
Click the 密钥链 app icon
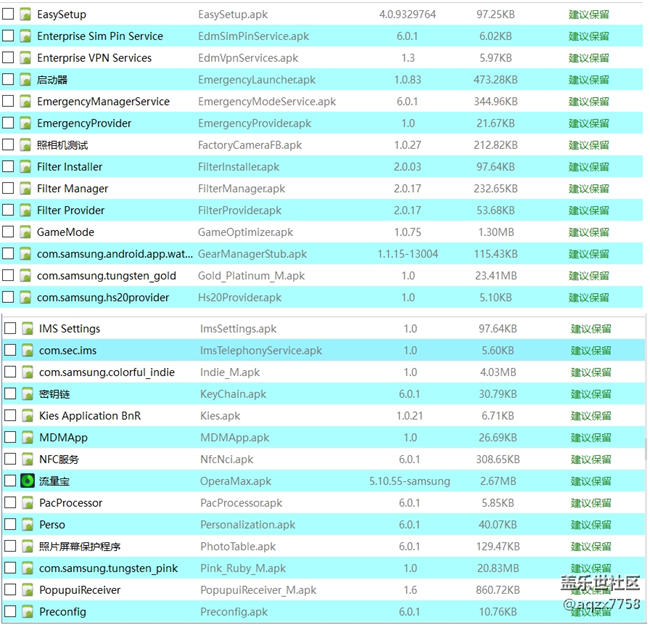pos(28,394)
